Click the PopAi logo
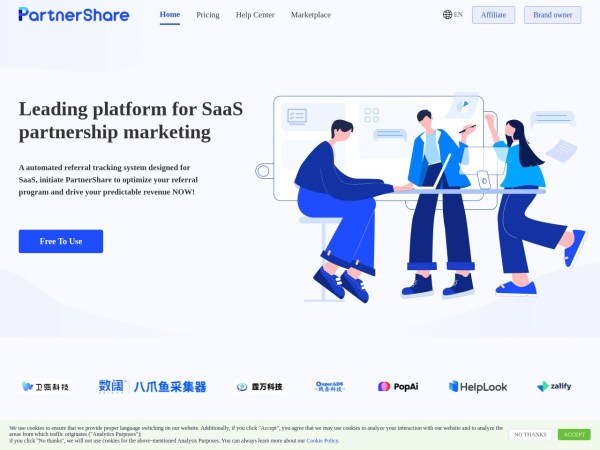Viewport: 600px width, 450px height. (x=398, y=386)
